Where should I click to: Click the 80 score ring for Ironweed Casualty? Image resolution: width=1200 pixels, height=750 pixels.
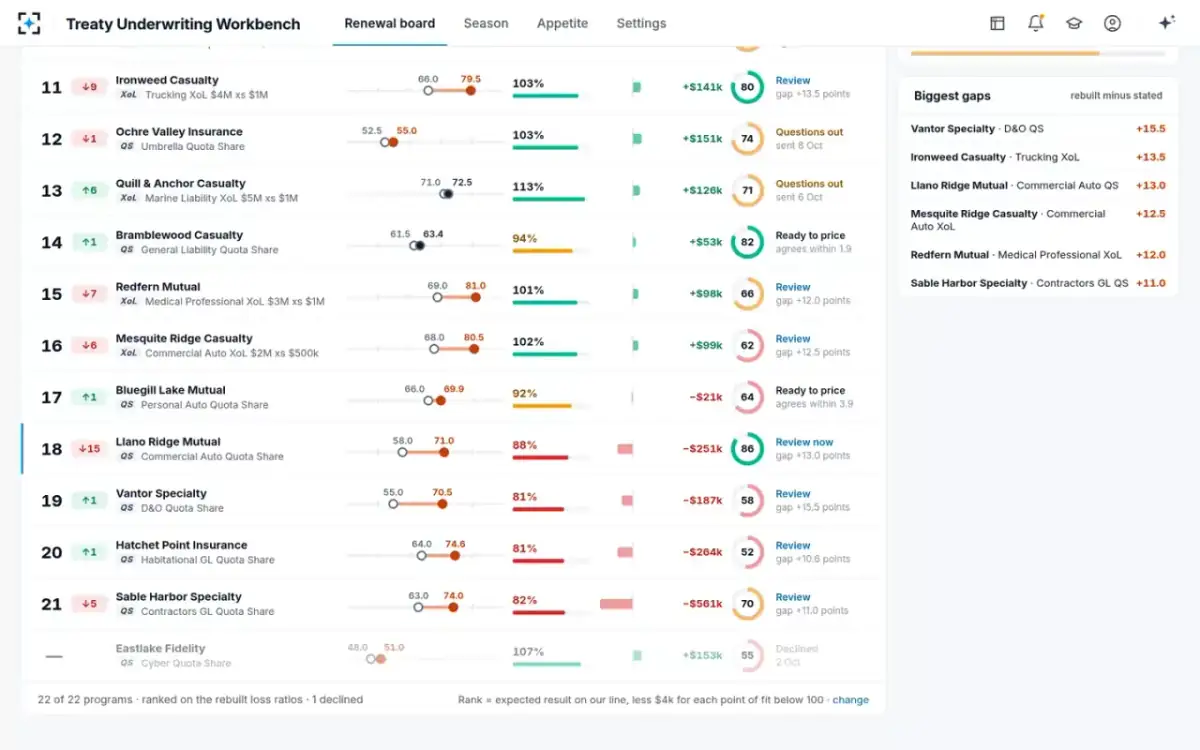747,87
